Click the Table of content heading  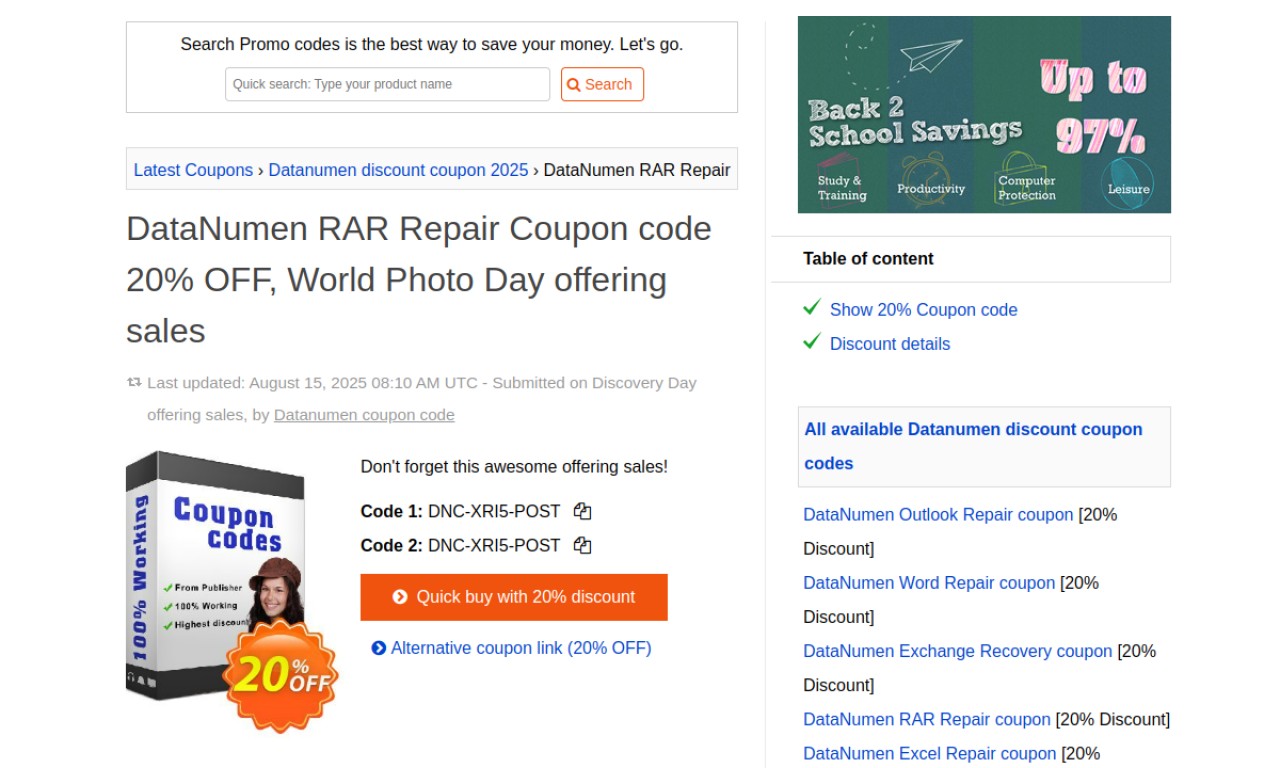pyautogui.click(x=868, y=259)
